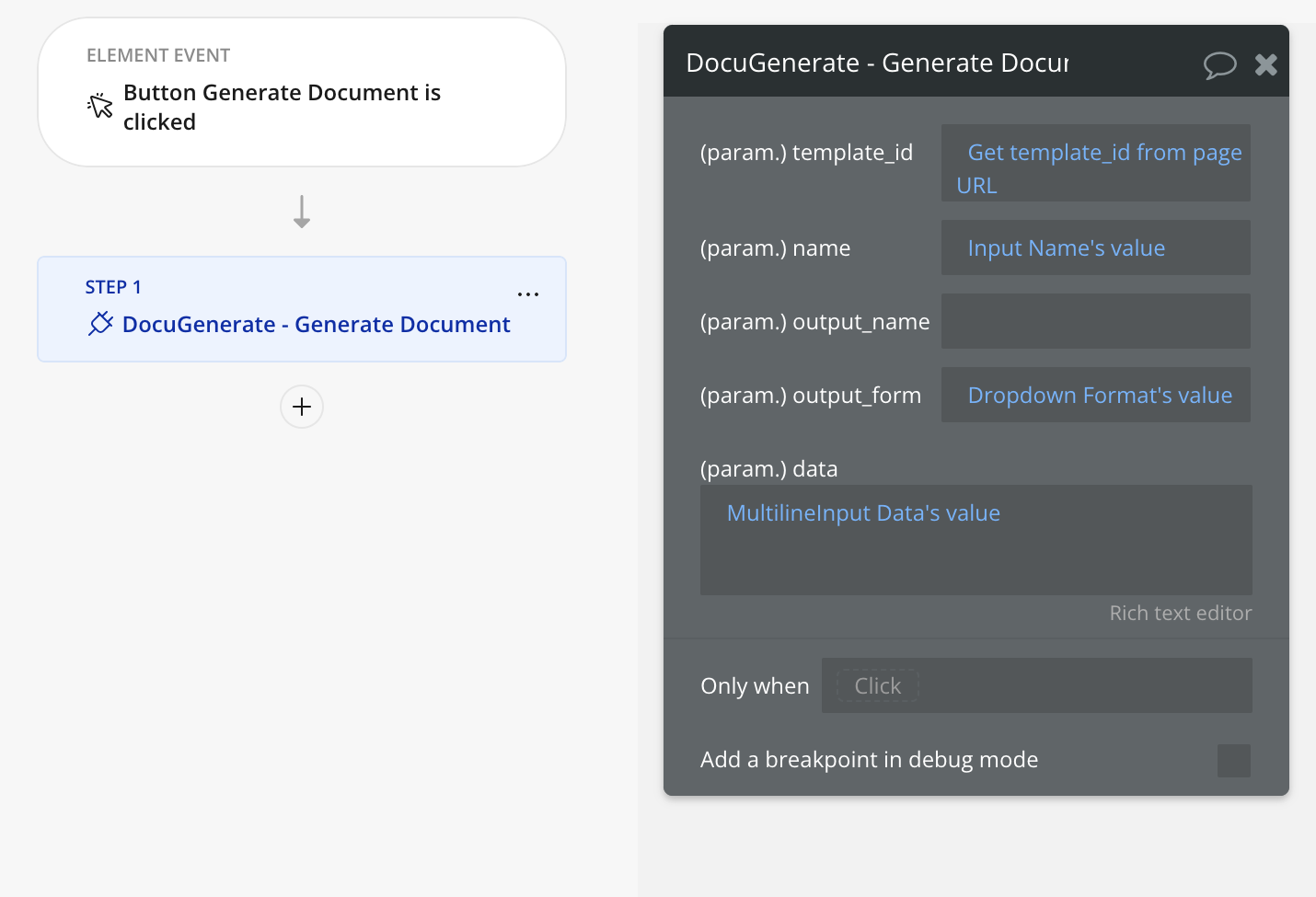Image resolution: width=1316 pixels, height=897 pixels.
Task: Click the empty output_name parameter field
Action: pos(1095,322)
